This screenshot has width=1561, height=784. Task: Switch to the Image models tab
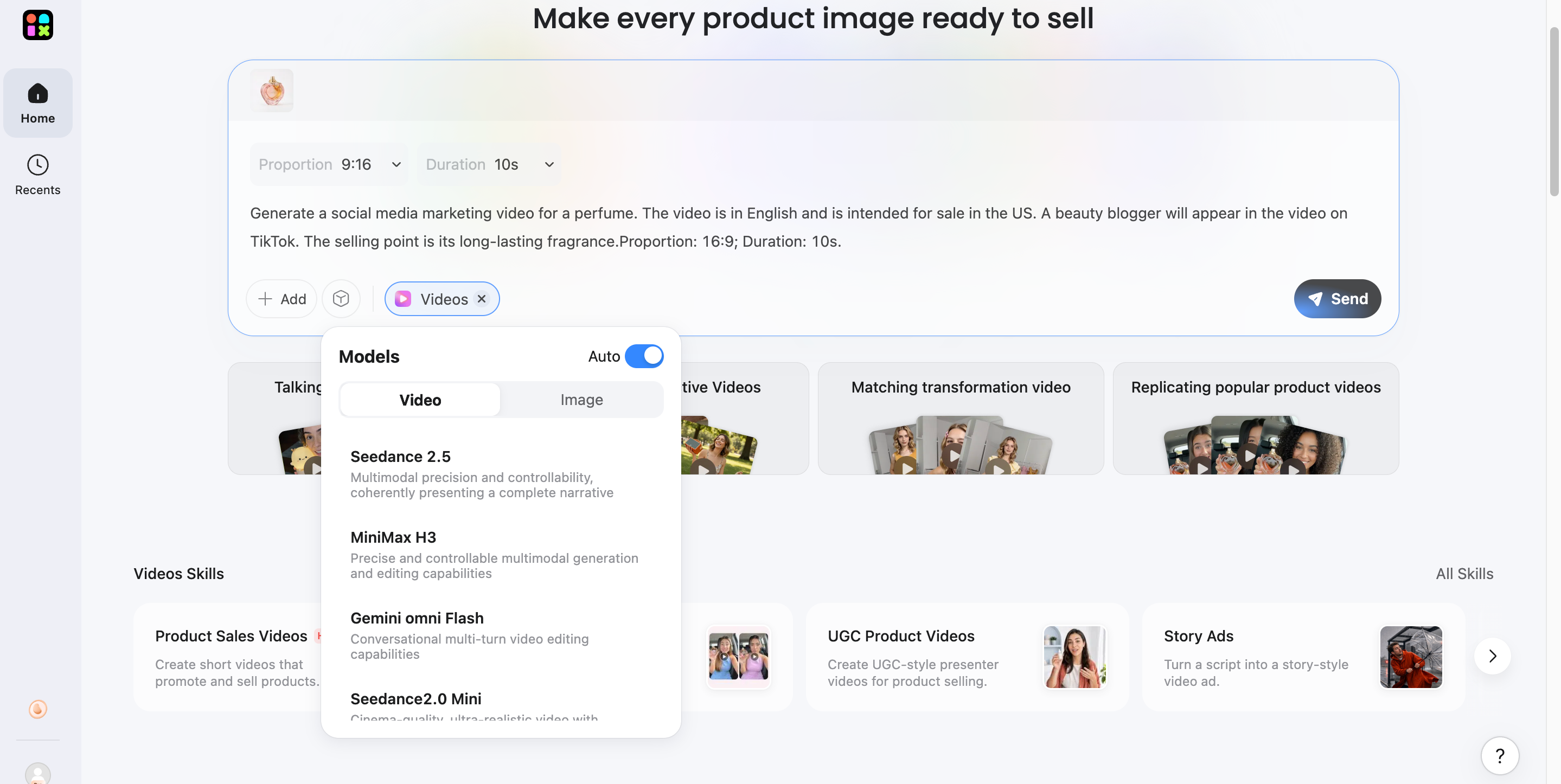click(582, 400)
